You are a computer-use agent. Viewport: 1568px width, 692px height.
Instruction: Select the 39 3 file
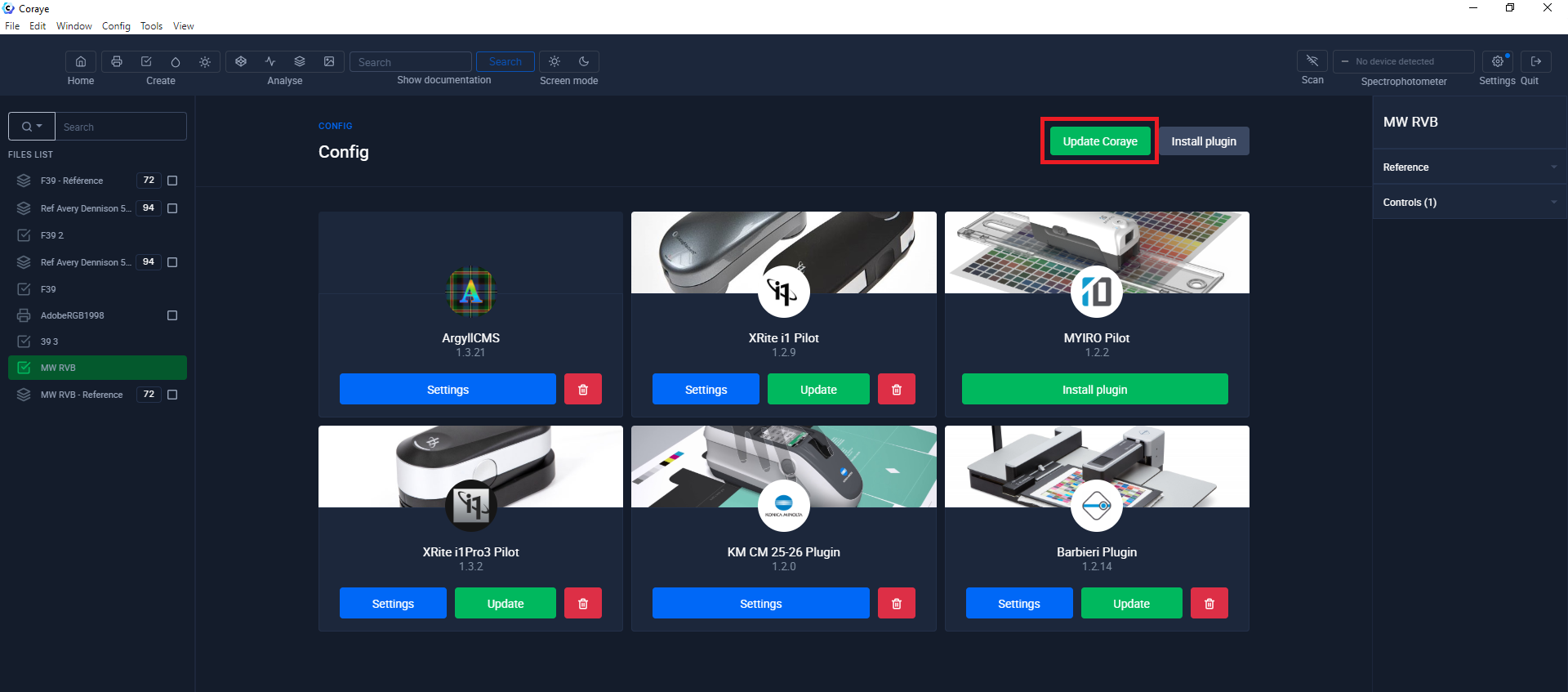tap(49, 342)
